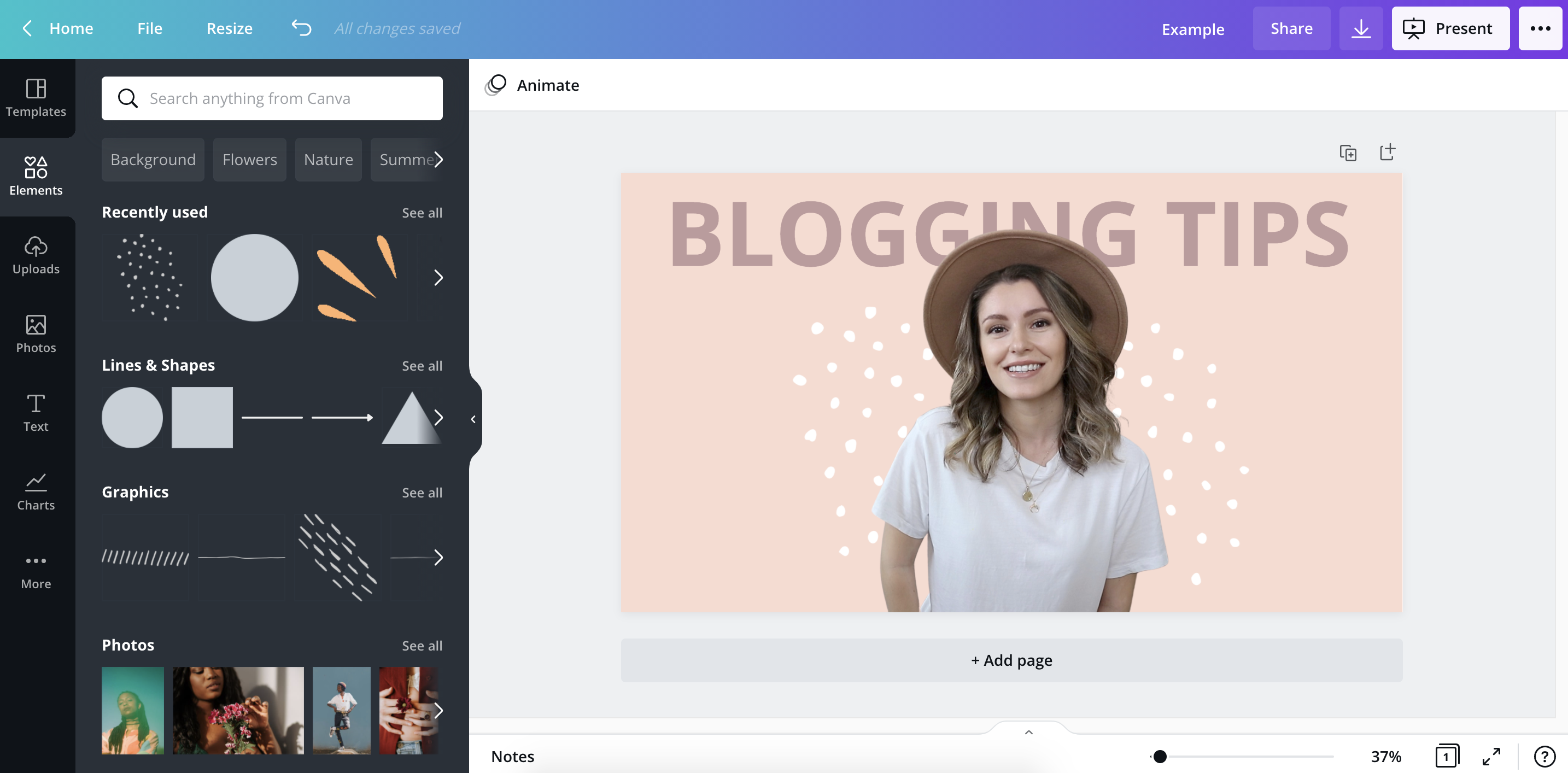Viewport: 1568px width, 773px height.
Task: Click See all for Recently used
Action: click(422, 213)
